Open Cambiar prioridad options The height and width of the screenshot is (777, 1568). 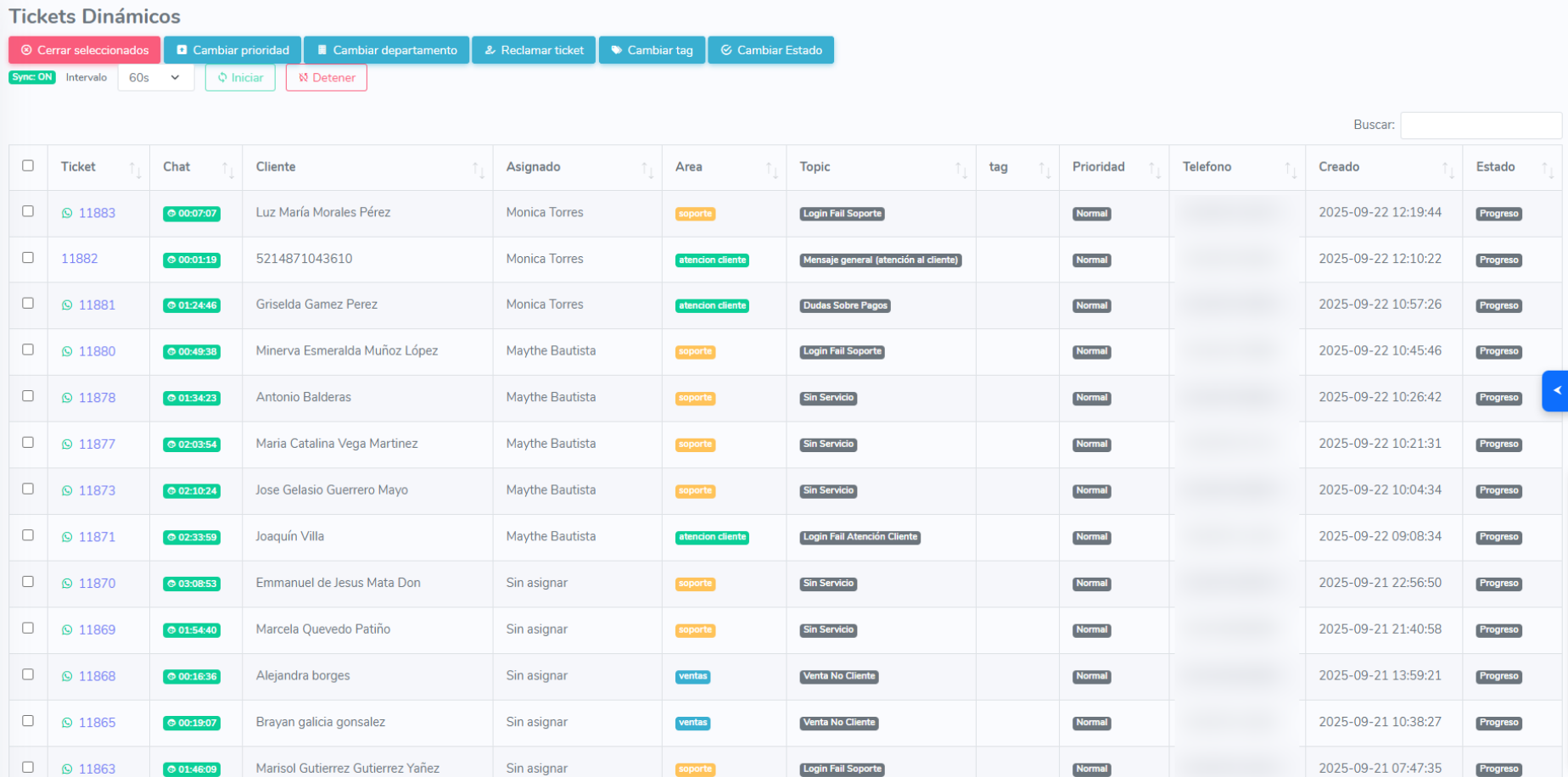(x=232, y=50)
